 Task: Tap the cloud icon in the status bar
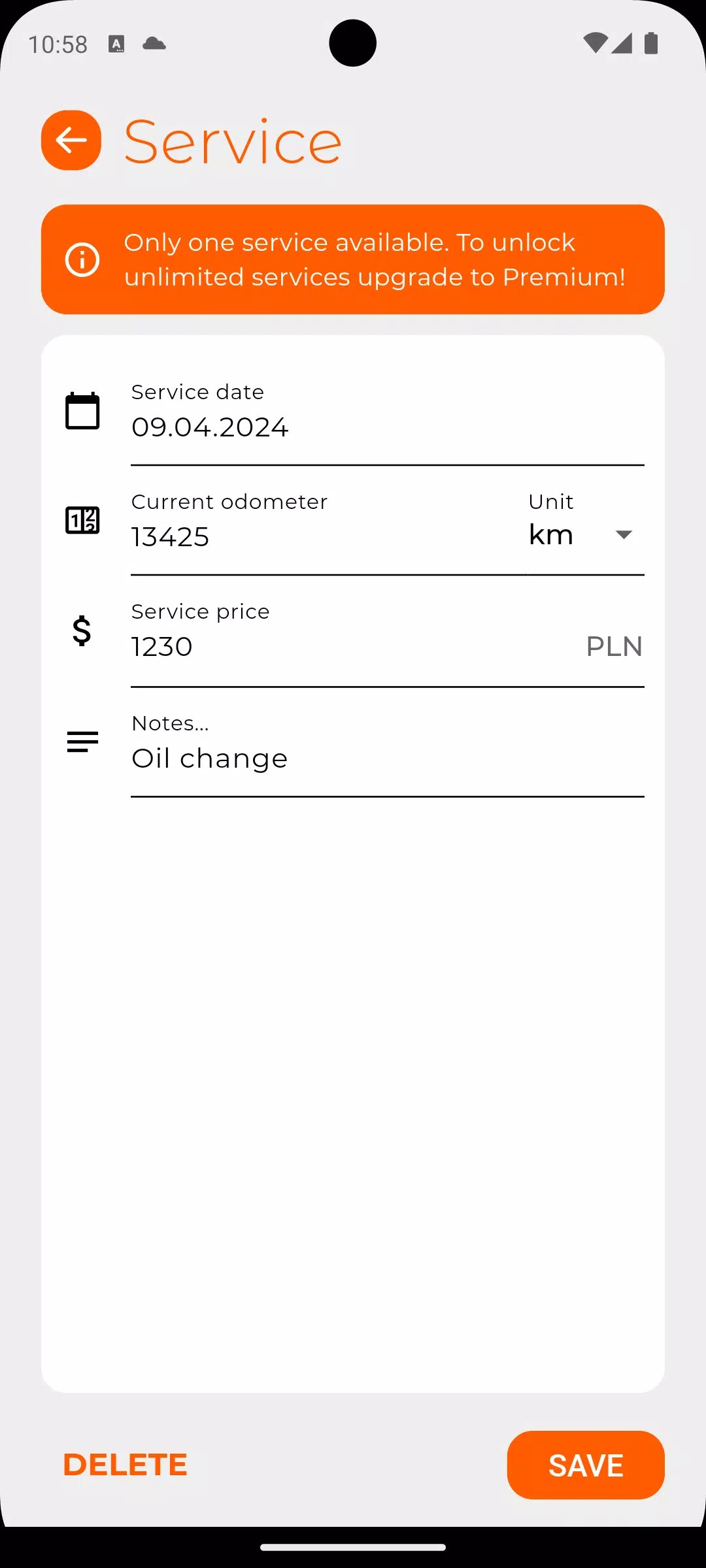coord(154,44)
